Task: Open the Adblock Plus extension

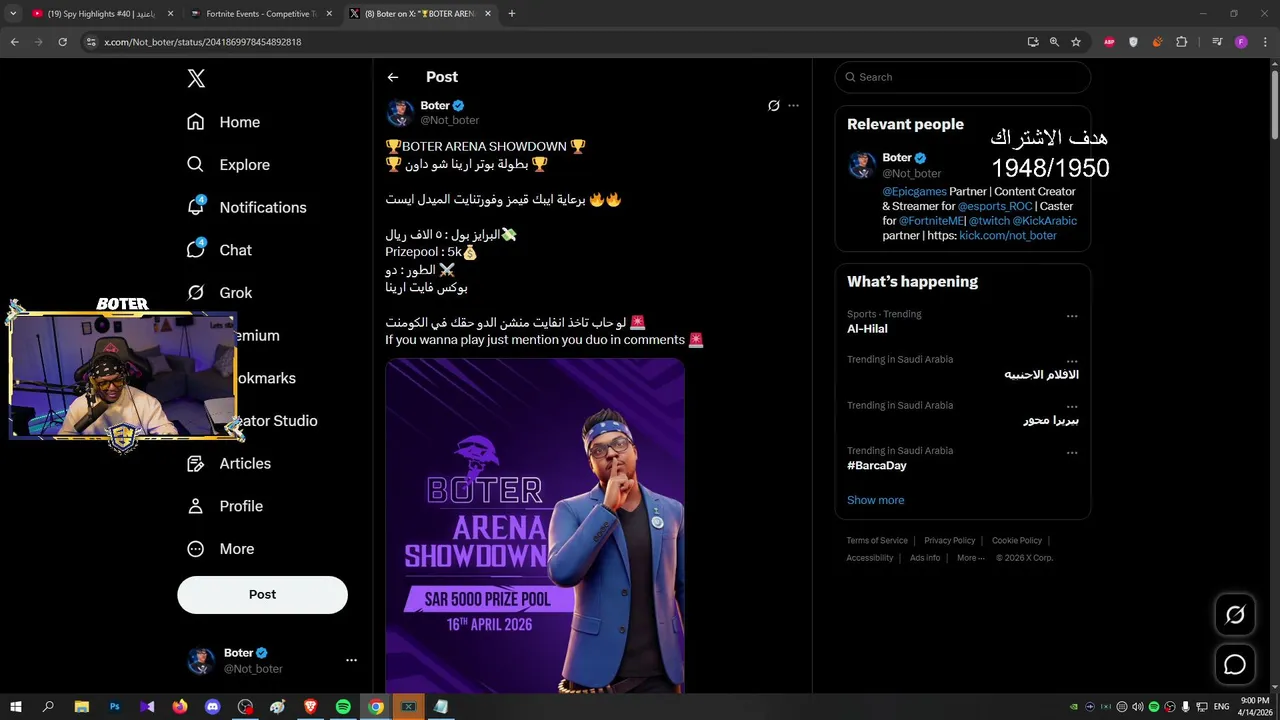Action: [x=1109, y=42]
